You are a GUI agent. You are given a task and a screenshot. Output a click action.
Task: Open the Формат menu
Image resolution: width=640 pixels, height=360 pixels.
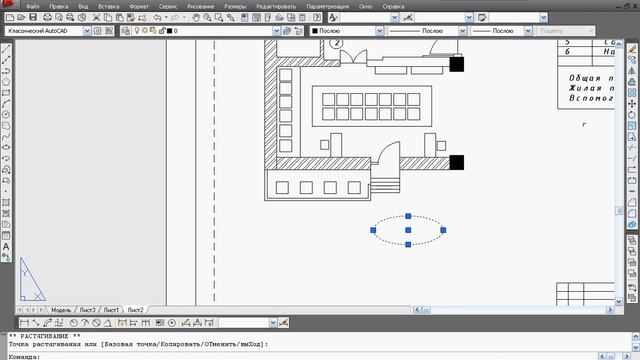139,7
